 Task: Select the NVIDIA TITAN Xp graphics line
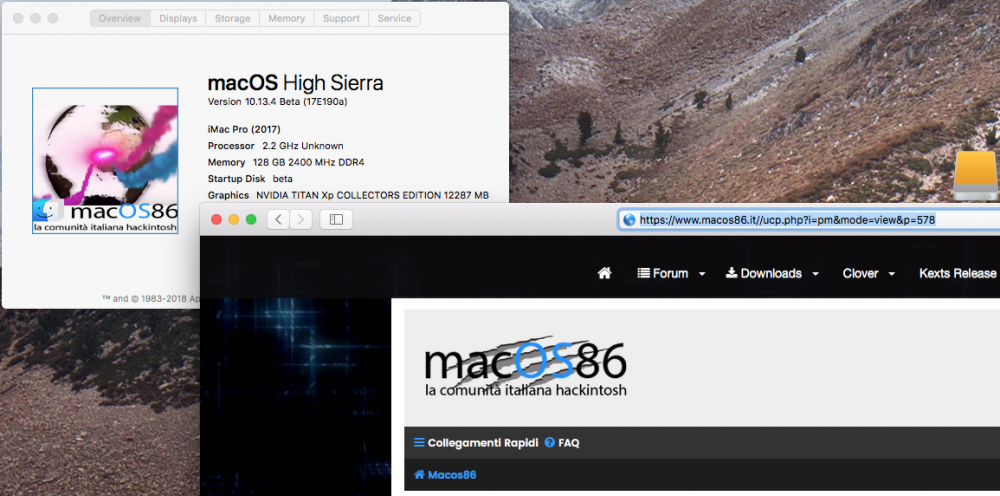coord(348,195)
